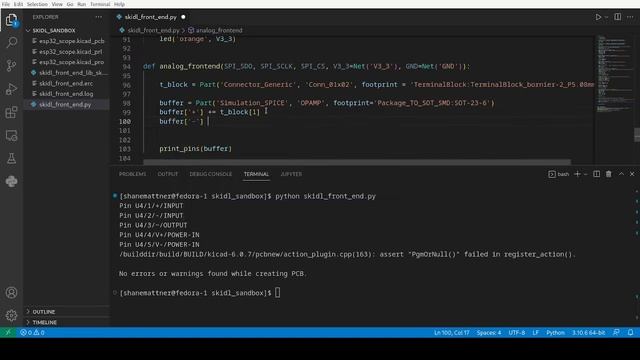
Task: Open skidl_front_end.erc file
Action: tap(66, 83)
